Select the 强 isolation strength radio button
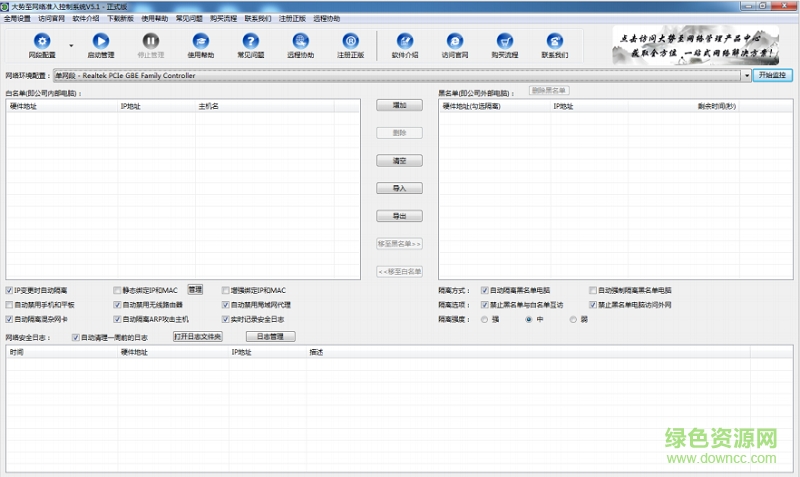The height and width of the screenshot is (477, 800). pos(484,319)
